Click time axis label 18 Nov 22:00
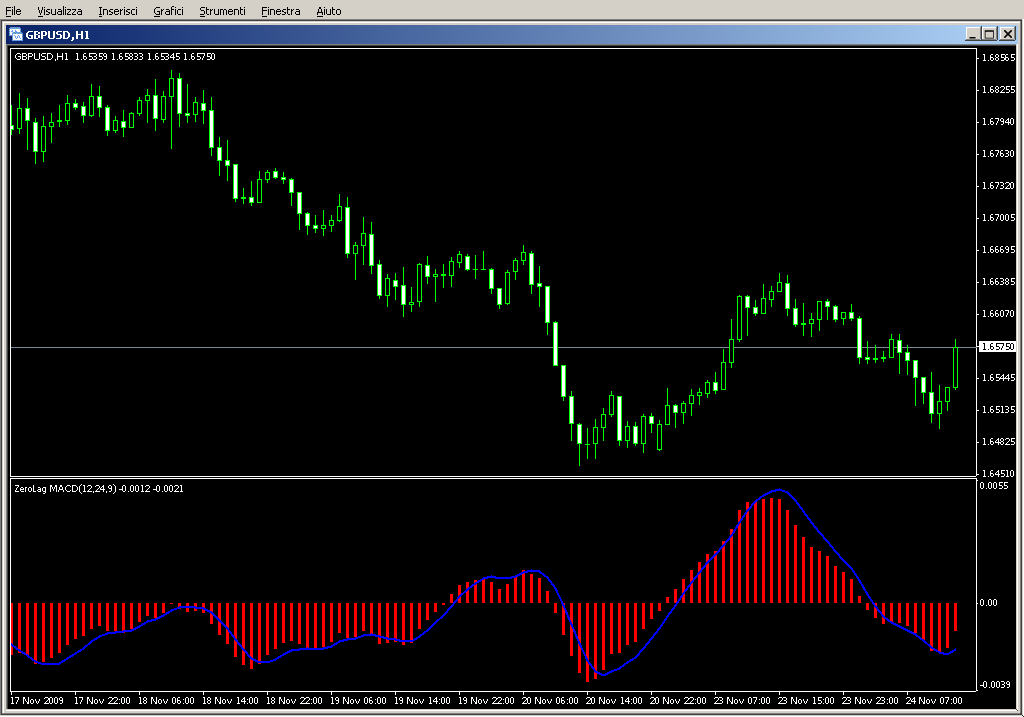This screenshot has width=1024, height=717. pyautogui.click(x=295, y=701)
